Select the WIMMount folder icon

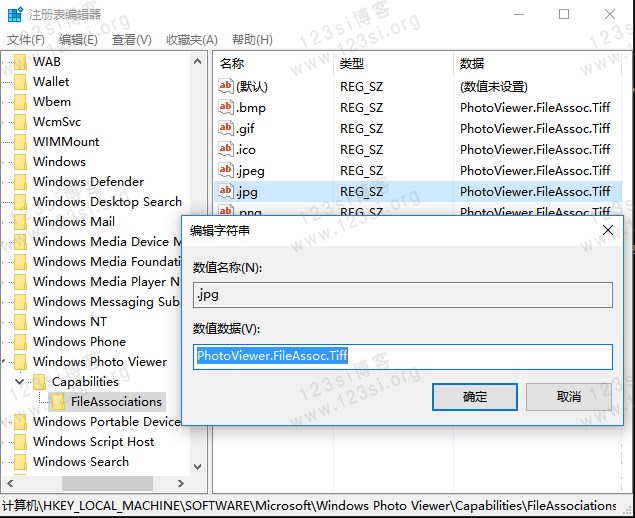tap(20, 142)
